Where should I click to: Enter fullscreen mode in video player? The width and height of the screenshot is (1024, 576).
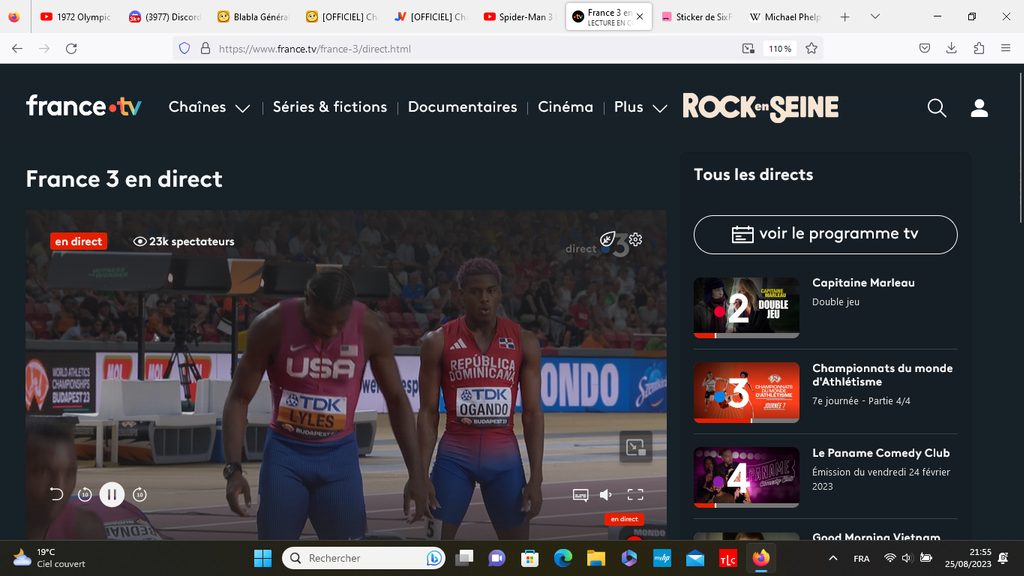pos(635,494)
